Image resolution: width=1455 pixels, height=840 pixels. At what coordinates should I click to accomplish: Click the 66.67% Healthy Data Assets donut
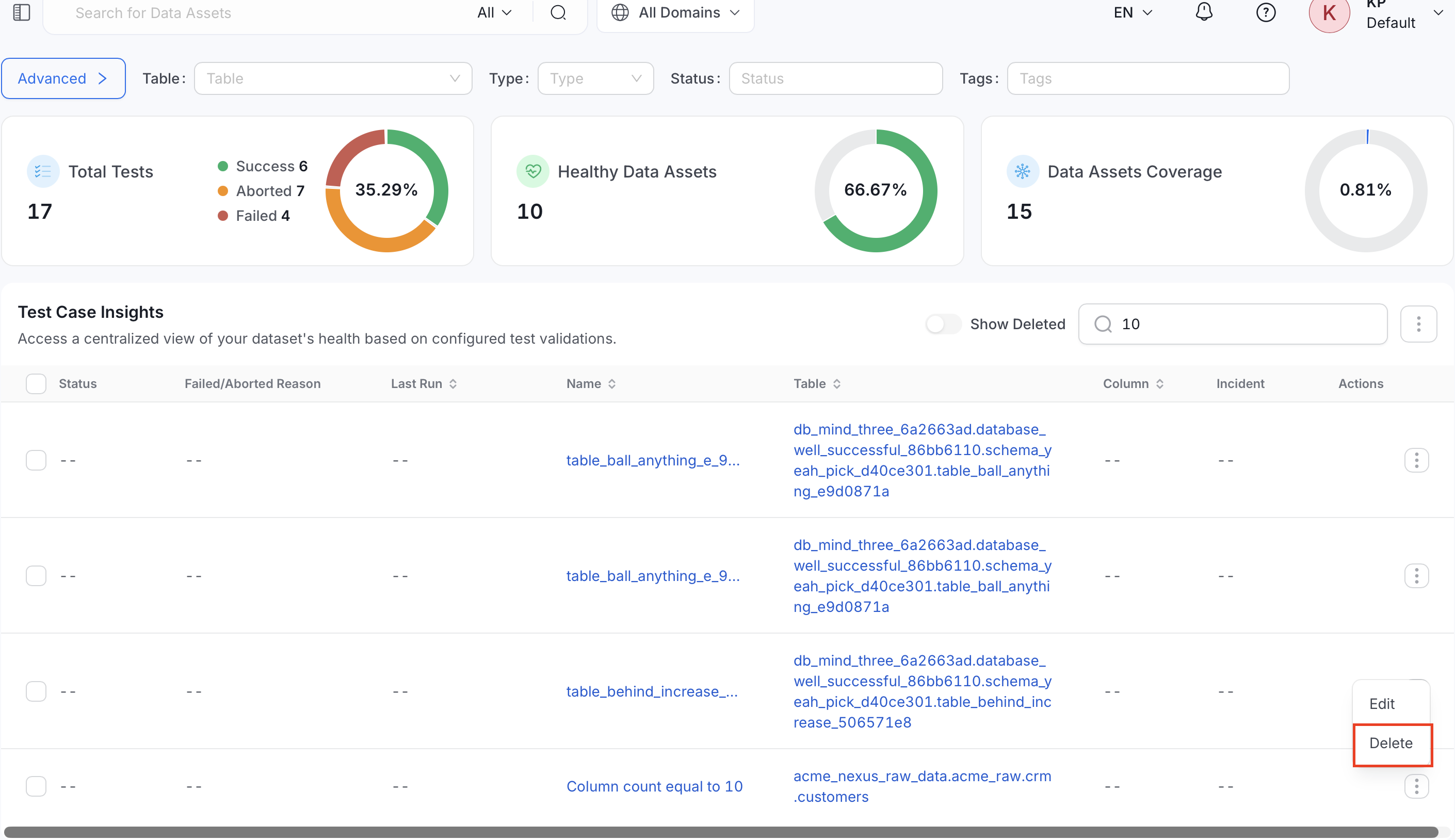tap(875, 190)
